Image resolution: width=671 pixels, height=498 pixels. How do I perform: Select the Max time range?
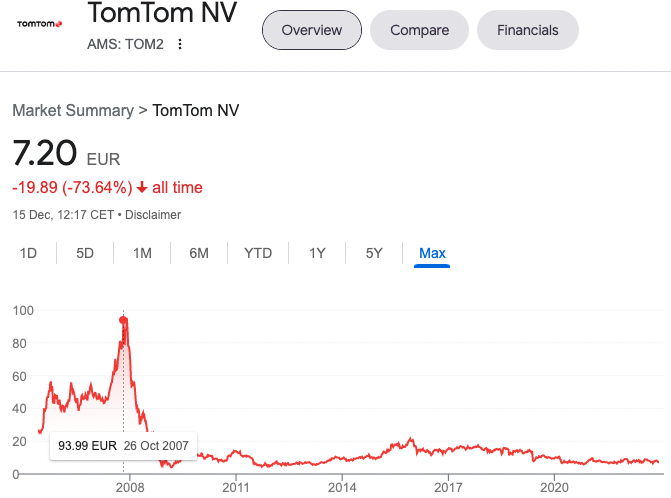[x=432, y=253]
